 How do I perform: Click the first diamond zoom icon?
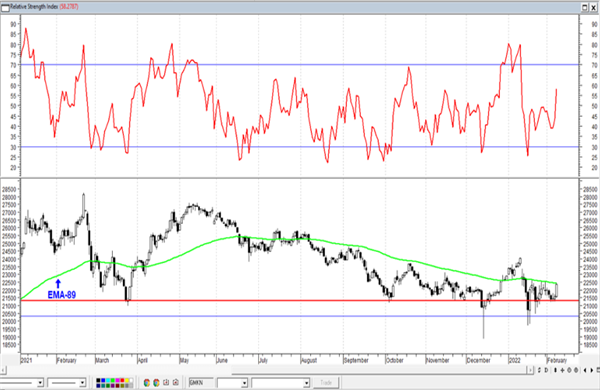tap(569, 370)
